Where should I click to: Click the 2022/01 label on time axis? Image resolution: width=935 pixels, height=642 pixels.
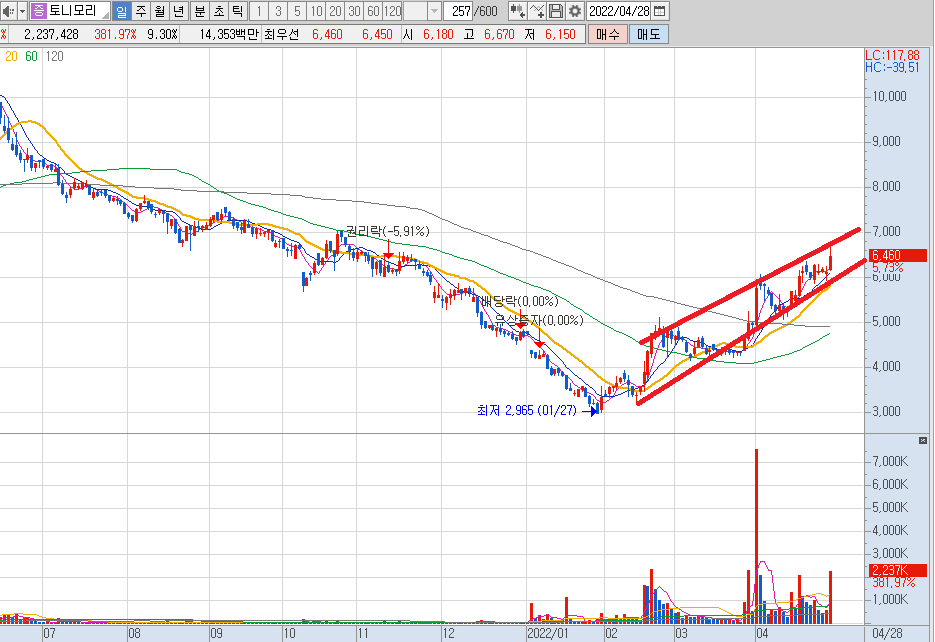point(548,634)
